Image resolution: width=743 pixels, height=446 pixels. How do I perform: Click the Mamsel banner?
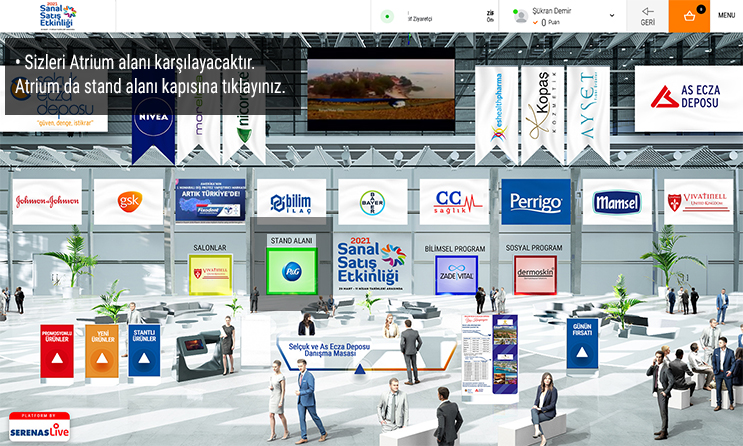coord(617,202)
